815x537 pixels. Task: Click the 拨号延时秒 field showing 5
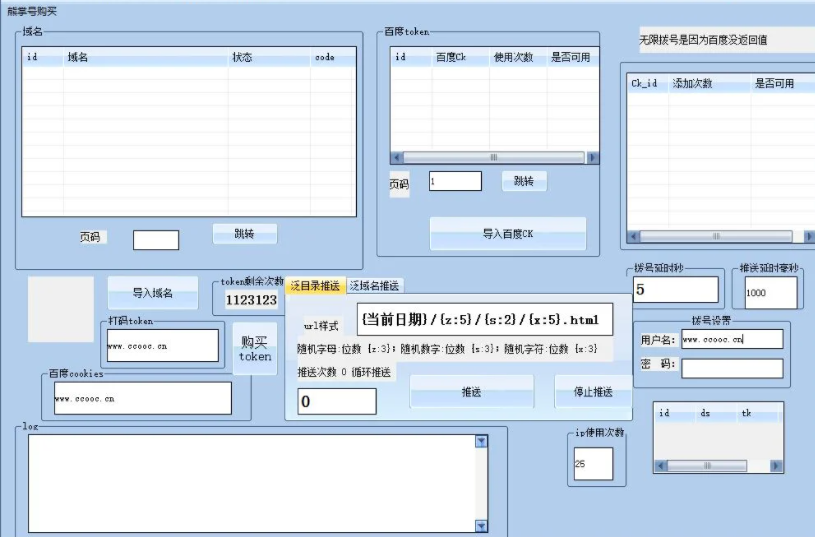click(x=676, y=290)
